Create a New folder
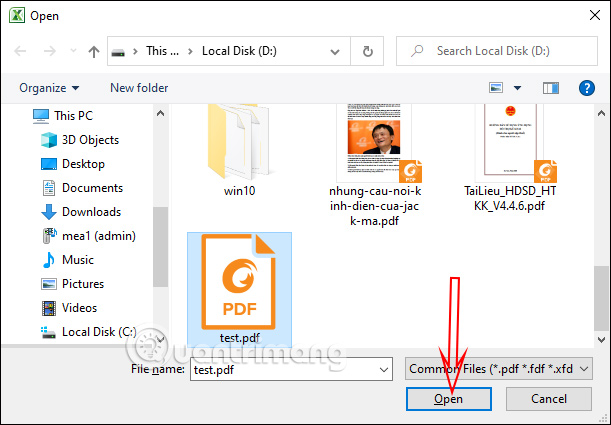The width and height of the screenshot is (611, 425). pyautogui.click(x=139, y=88)
